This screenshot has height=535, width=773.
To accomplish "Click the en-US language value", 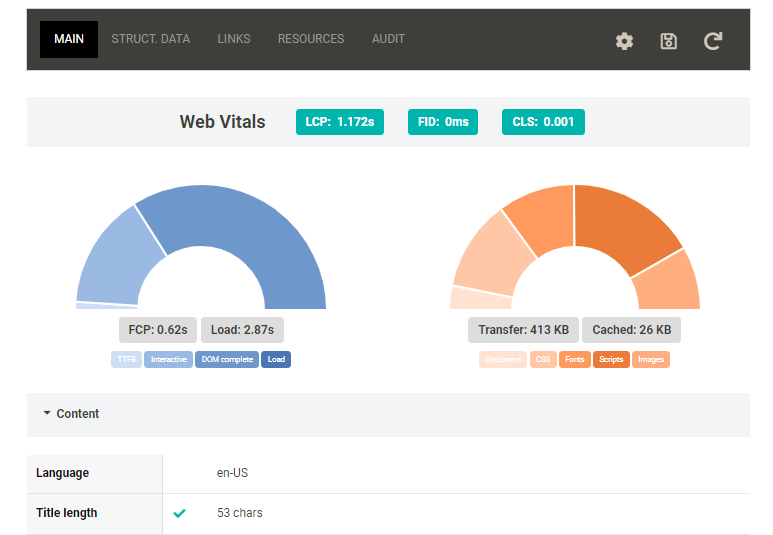I will pos(232,473).
